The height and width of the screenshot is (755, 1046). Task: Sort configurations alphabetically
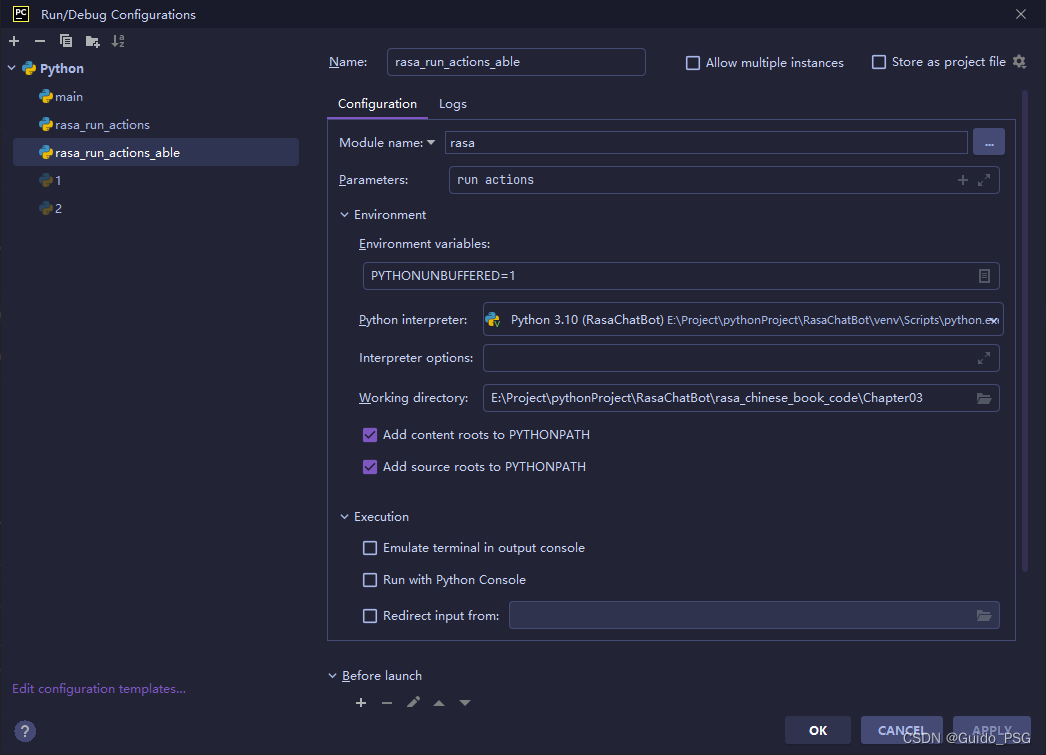[x=118, y=41]
